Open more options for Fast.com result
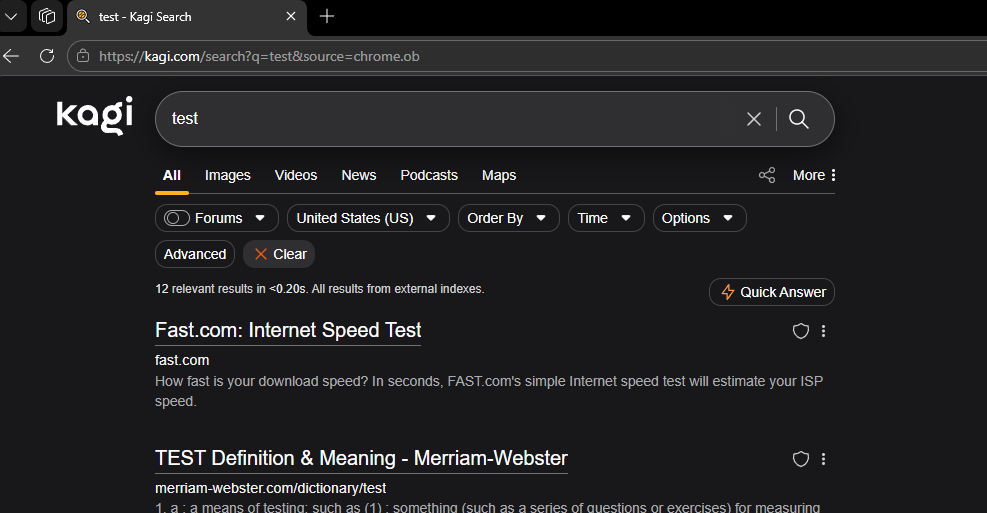 (823, 331)
